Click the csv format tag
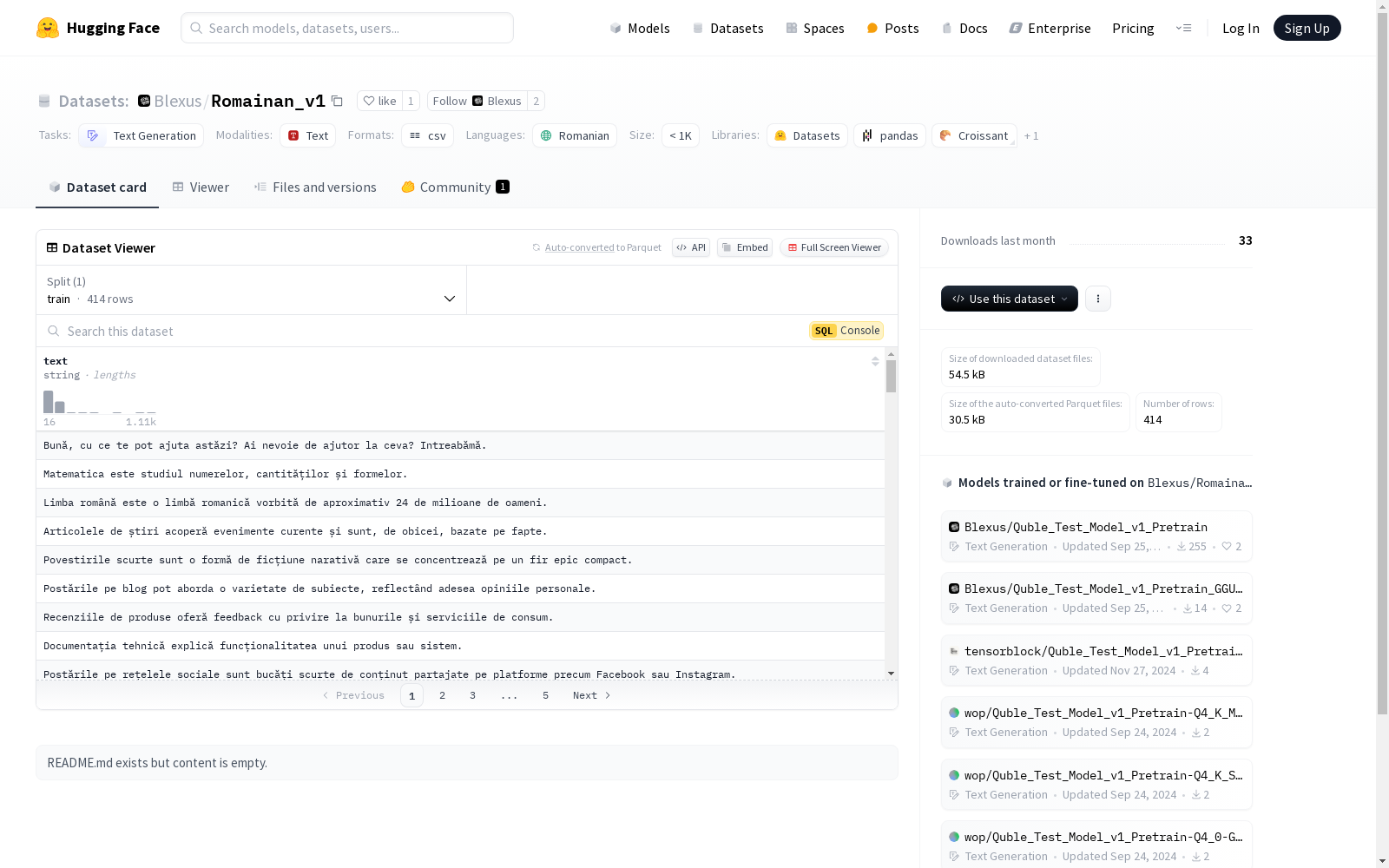Viewport: 1389px width, 868px height. 427,135
